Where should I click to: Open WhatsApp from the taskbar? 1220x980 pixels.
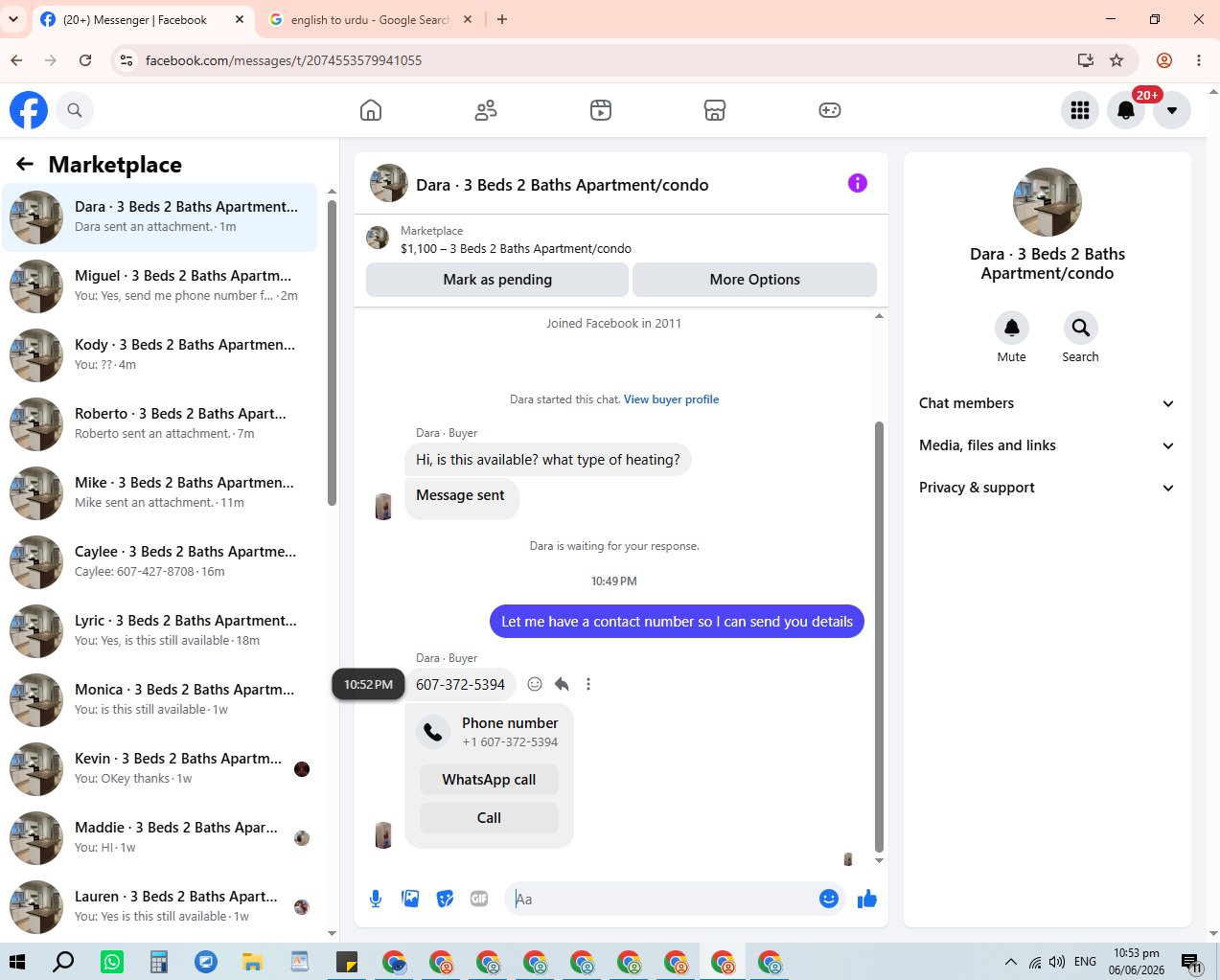tap(112, 962)
